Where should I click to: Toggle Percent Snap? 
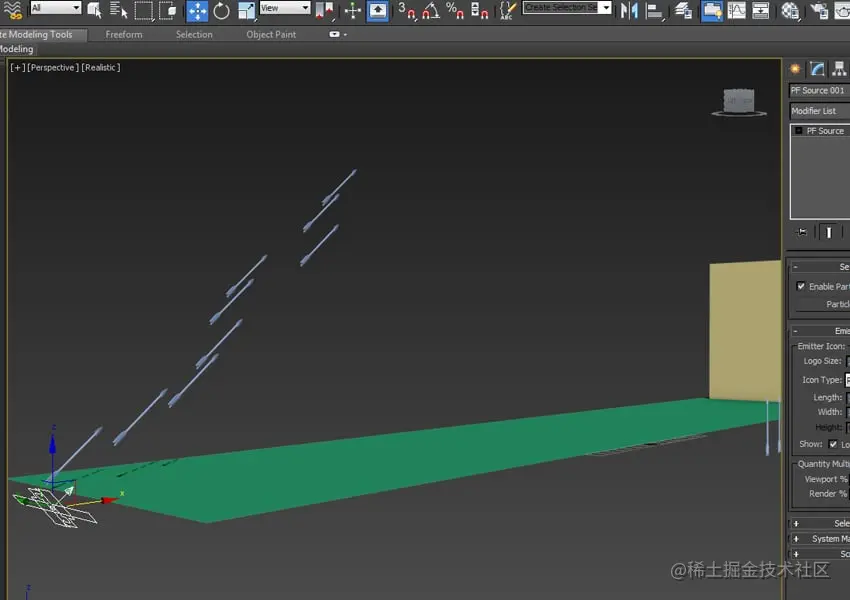coord(455,10)
